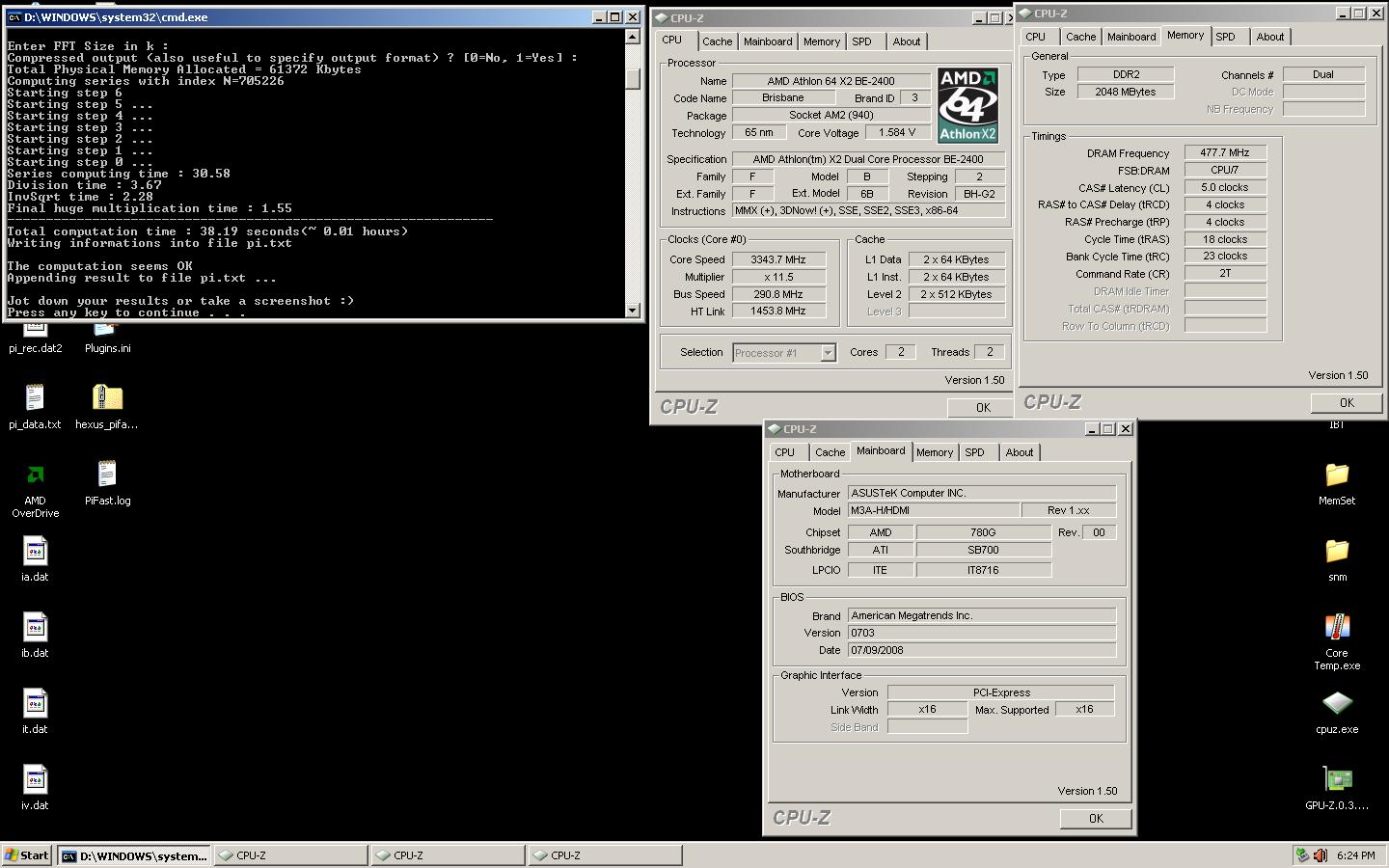This screenshot has width=1389, height=868.
Task: Click Core Voltage value 1.584 V
Action: (897, 133)
